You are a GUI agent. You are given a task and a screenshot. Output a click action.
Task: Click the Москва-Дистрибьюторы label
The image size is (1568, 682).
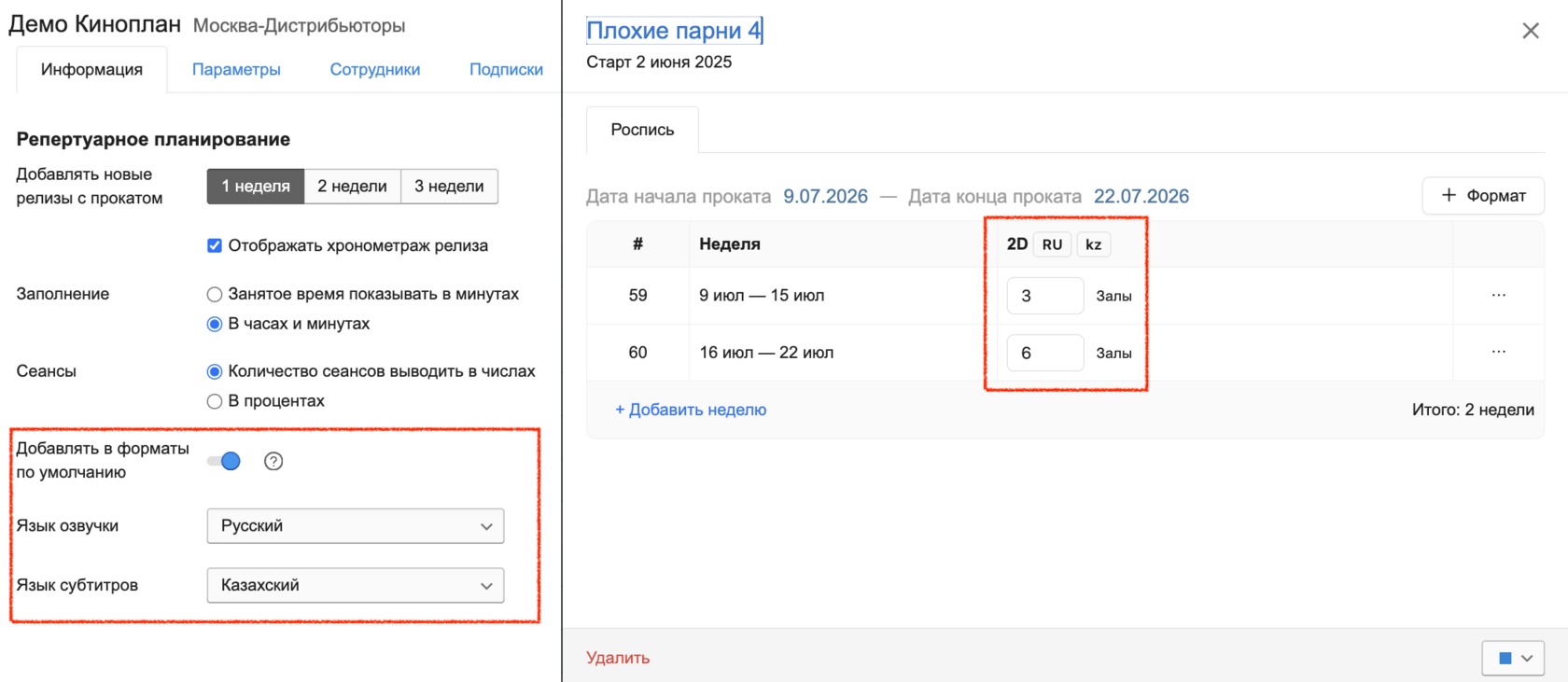coord(299,26)
